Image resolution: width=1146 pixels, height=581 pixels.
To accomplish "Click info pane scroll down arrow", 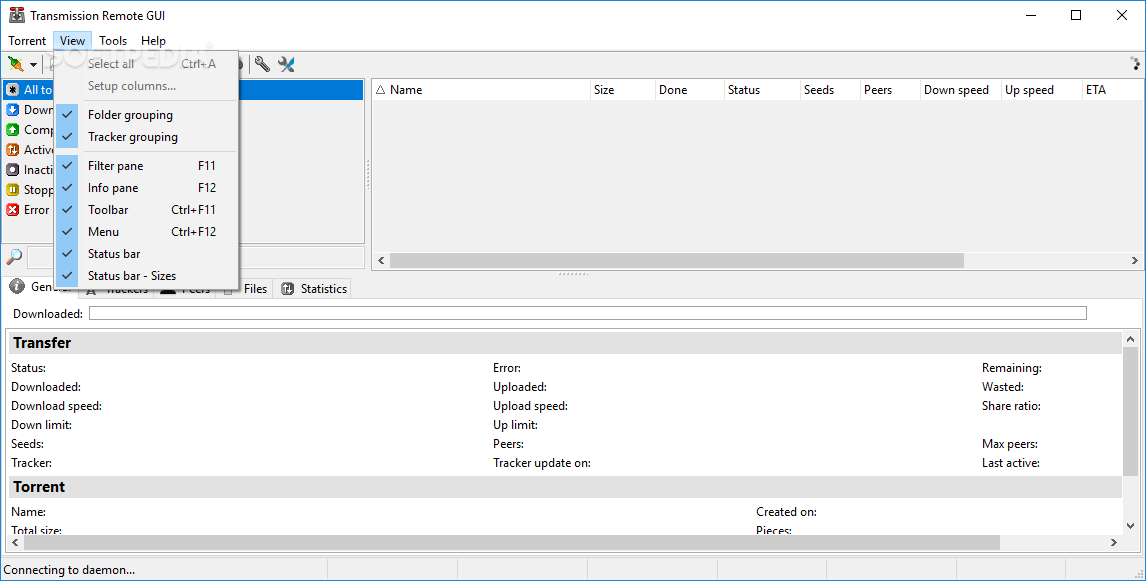I will point(1131,525).
